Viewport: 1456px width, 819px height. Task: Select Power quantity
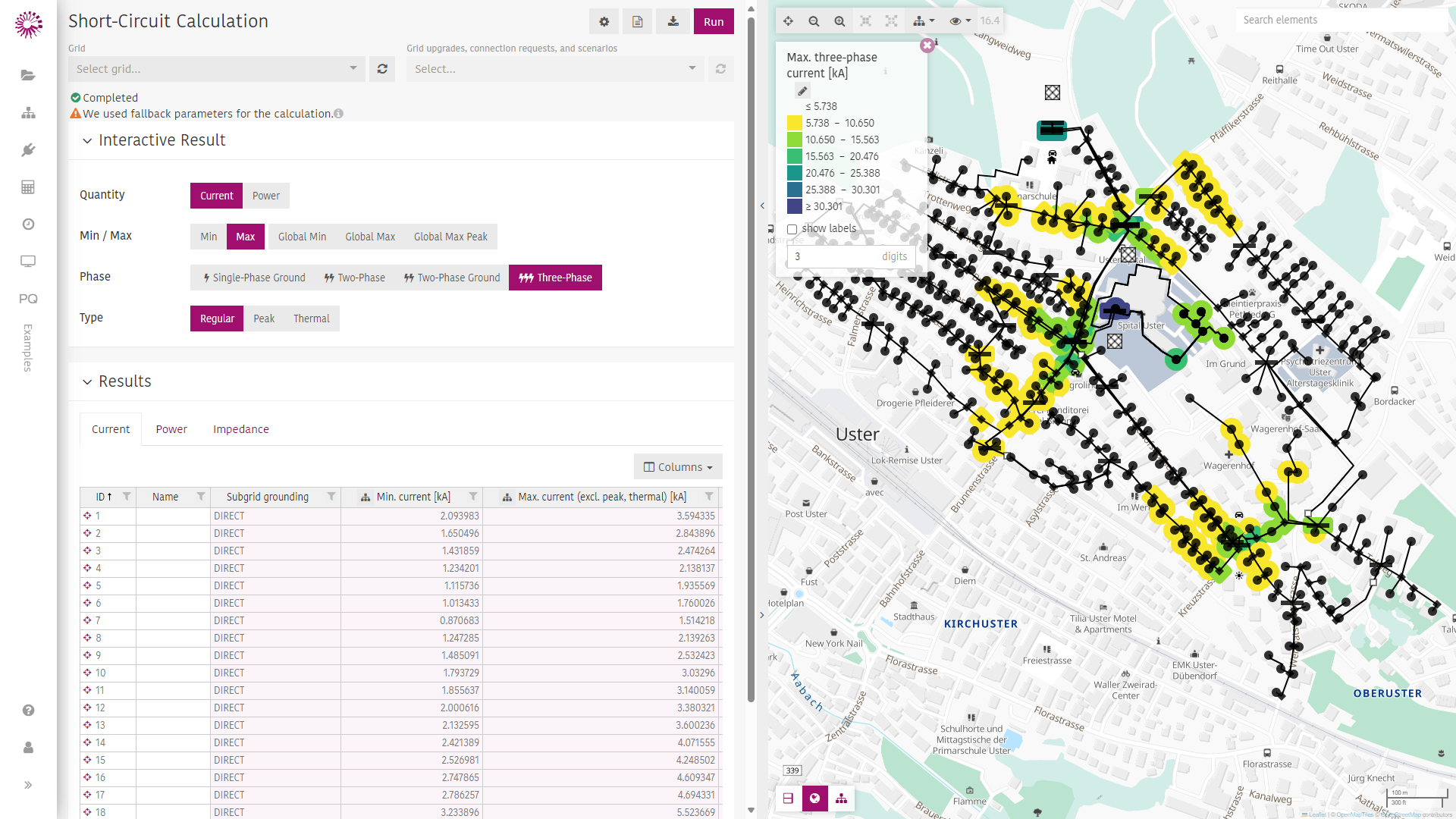tap(266, 196)
